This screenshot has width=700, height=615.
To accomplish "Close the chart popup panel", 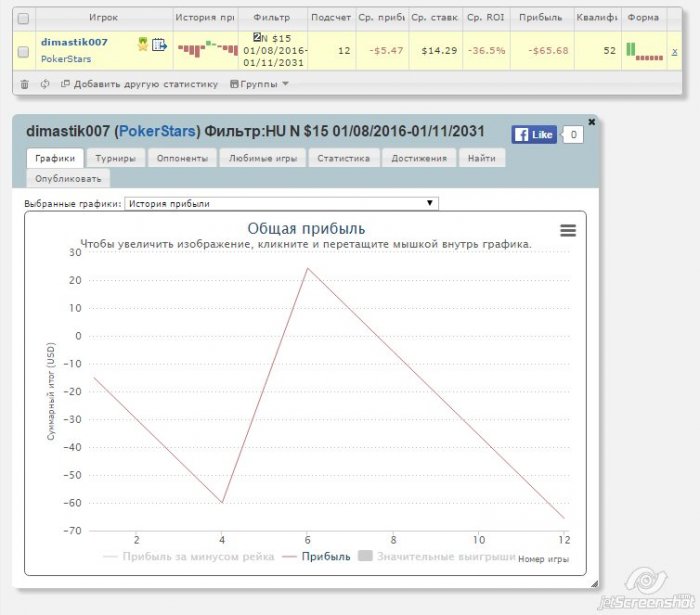I will tap(592, 122).
